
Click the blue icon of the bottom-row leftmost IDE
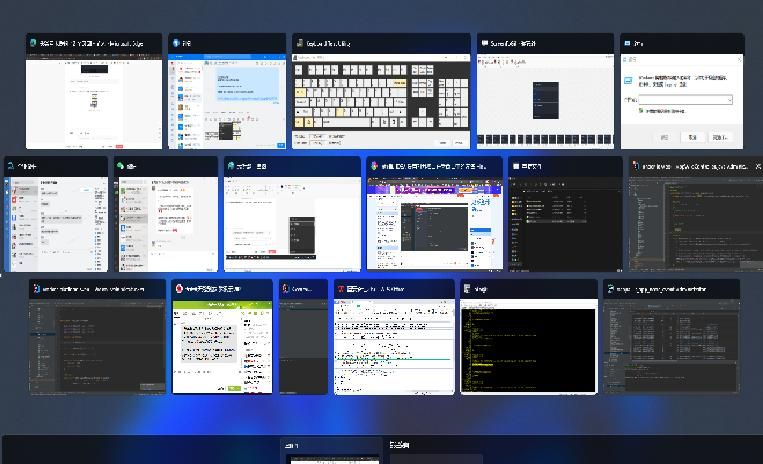click(x=36, y=289)
